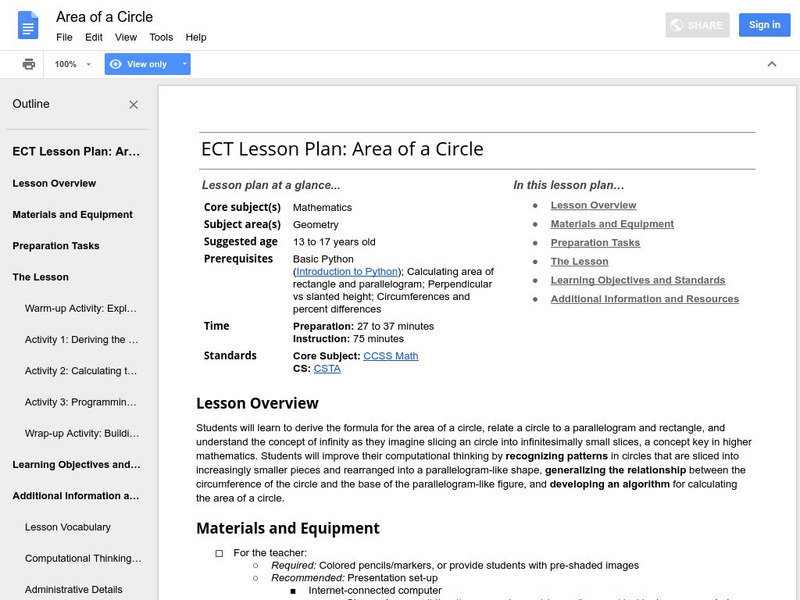
Task: Open the View only mode dropdown arrow
Action: [184, 64]
